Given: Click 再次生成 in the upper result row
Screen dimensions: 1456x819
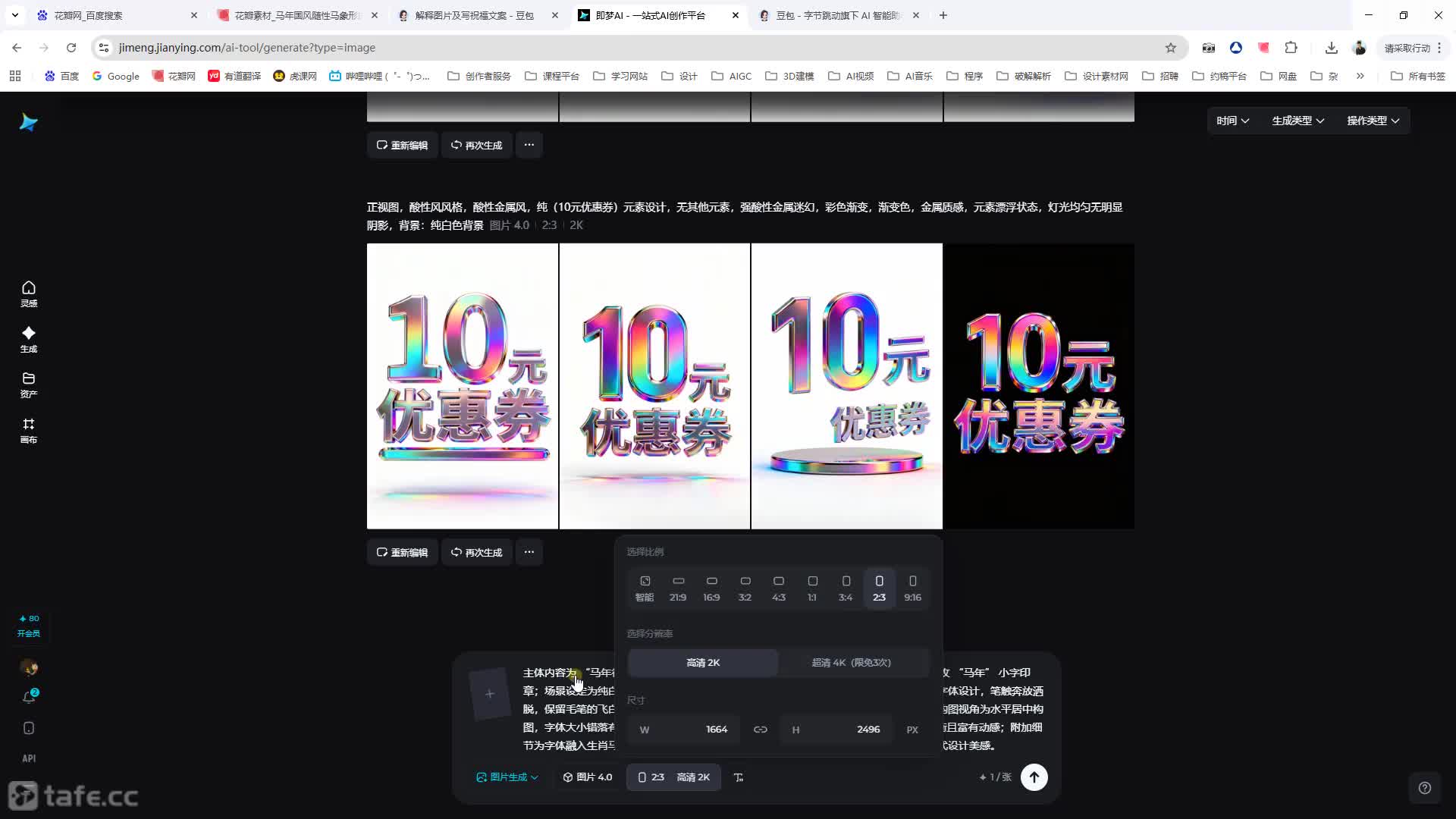Looking at the screenshot, I should (476, 145).
